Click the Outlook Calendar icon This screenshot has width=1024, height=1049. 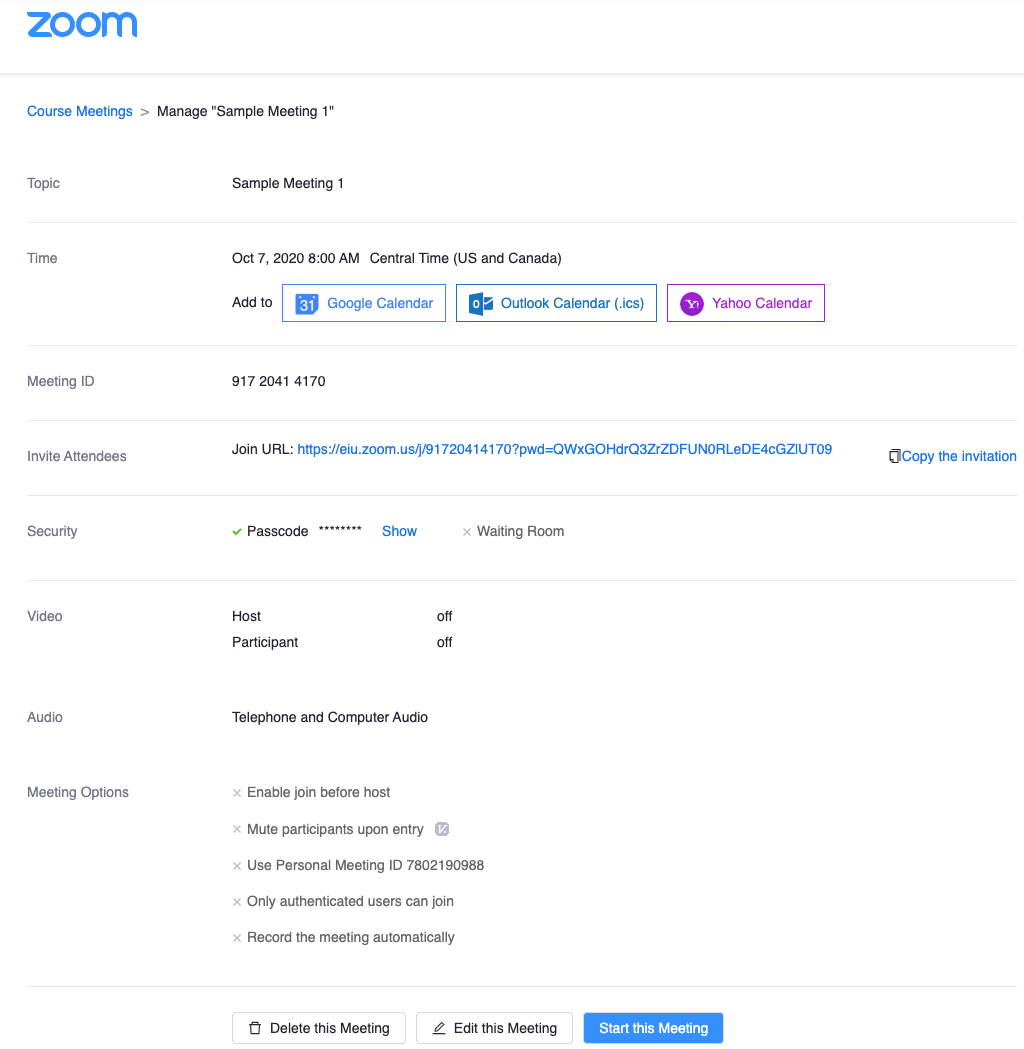point(481,304)
